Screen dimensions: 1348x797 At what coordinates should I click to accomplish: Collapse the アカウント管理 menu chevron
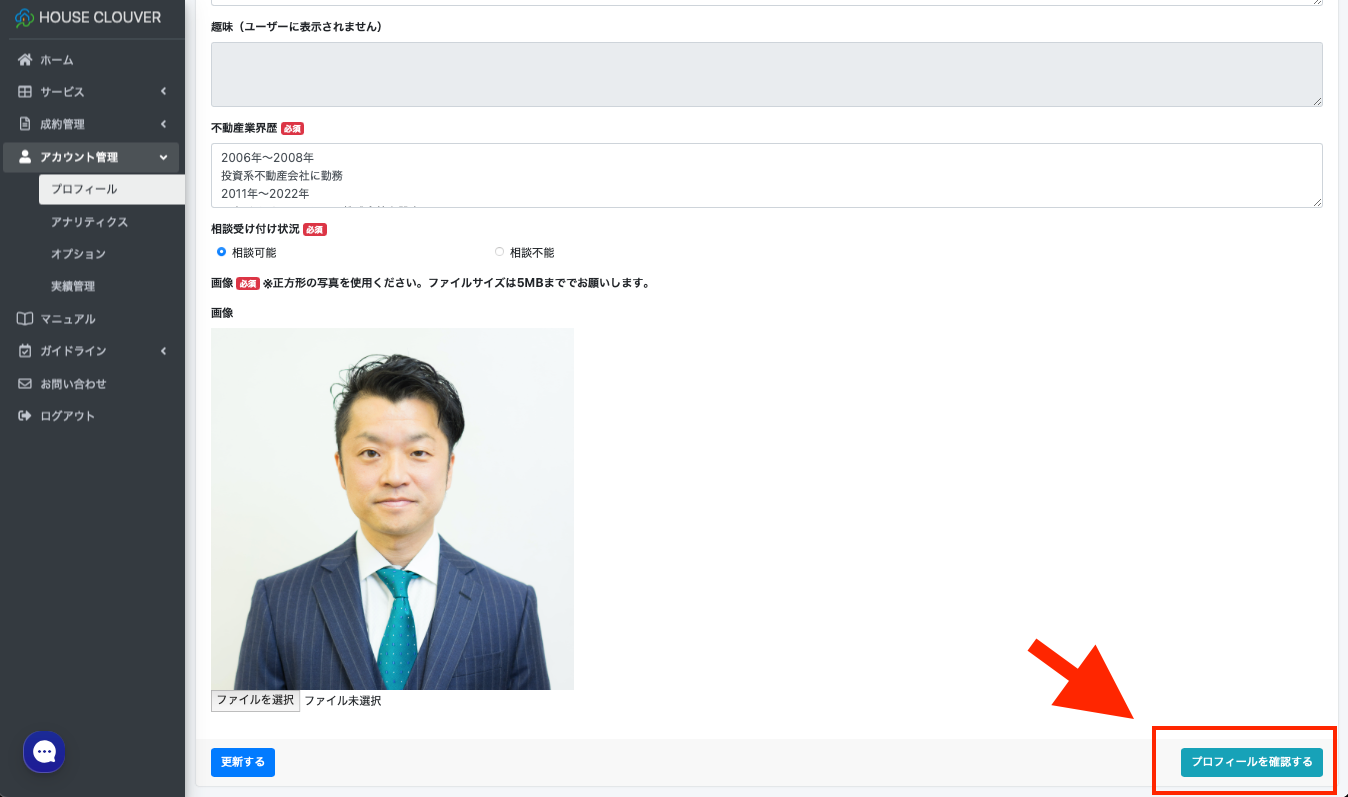coord(163,157)
